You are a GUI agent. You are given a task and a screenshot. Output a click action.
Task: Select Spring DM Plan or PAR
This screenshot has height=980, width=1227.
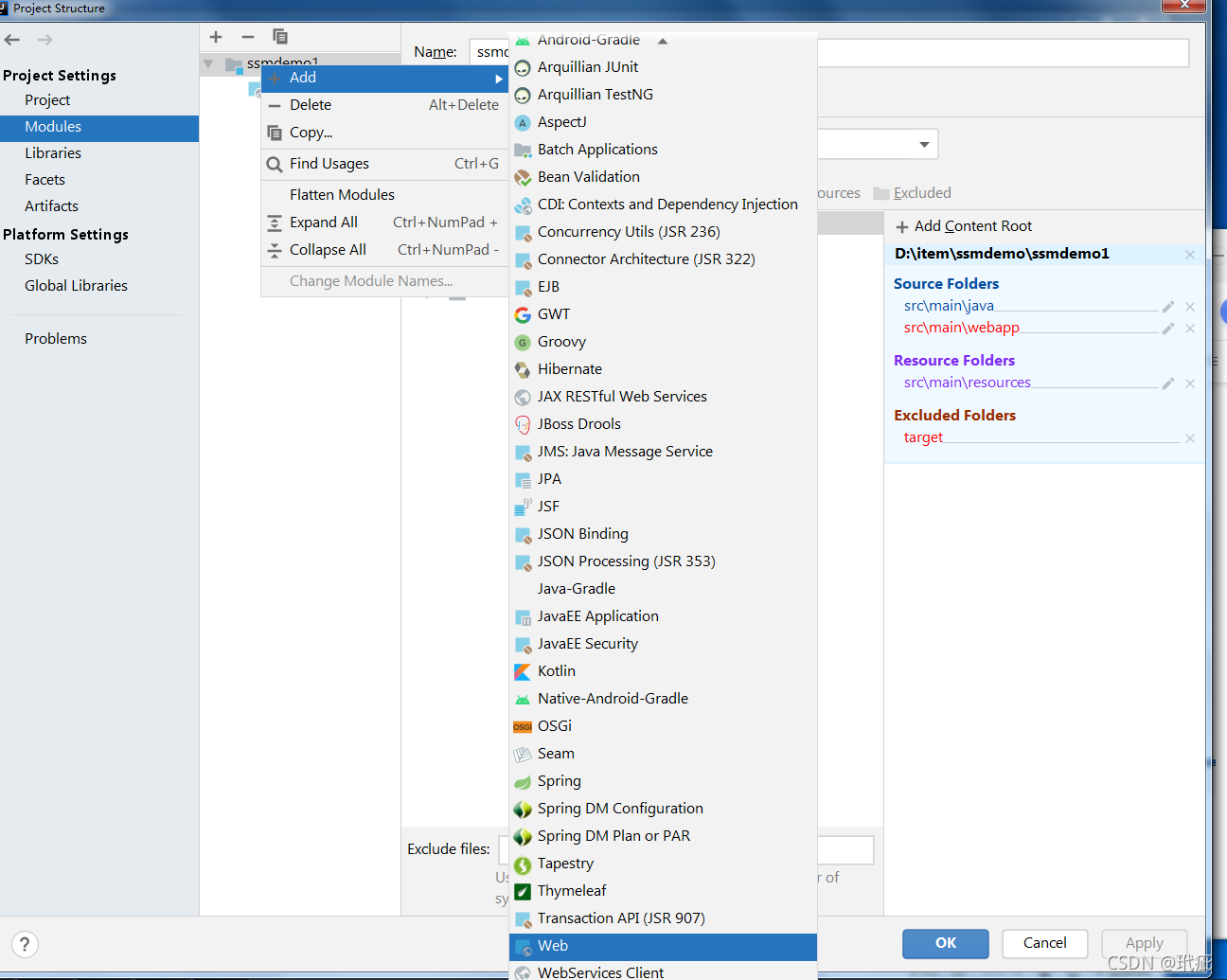click(663, 836)
